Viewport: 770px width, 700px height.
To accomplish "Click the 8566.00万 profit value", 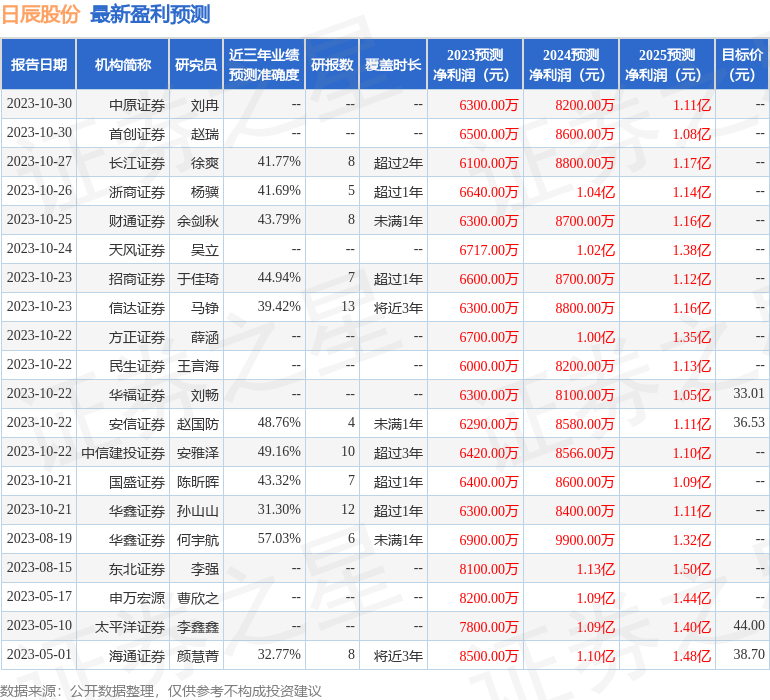I will pos(585,453).
